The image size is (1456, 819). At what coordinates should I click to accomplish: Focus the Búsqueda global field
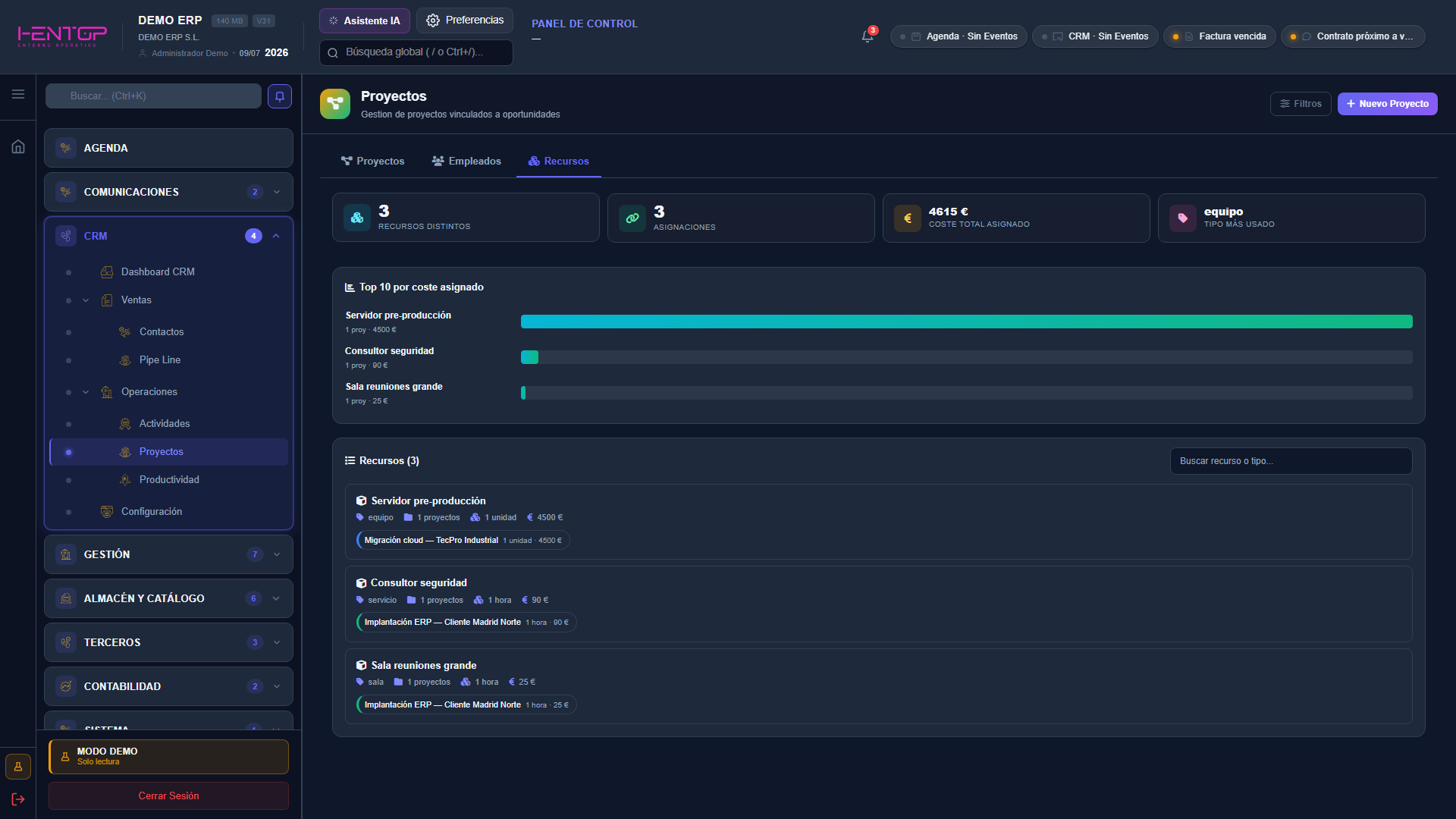click(x=416, y=52)
